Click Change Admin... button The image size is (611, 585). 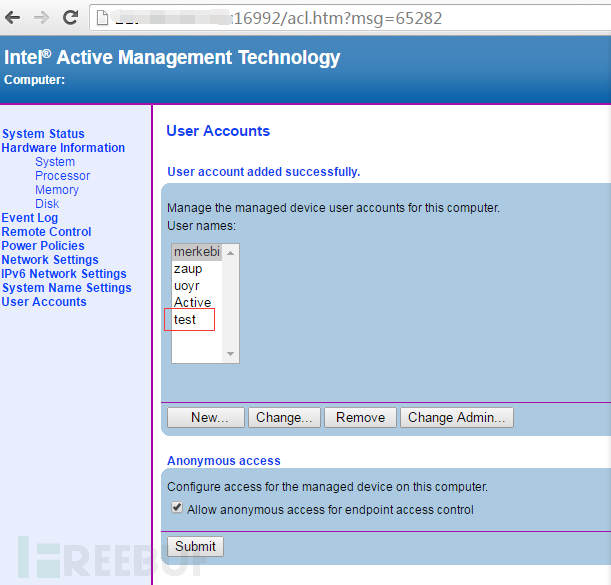(457, 417)
